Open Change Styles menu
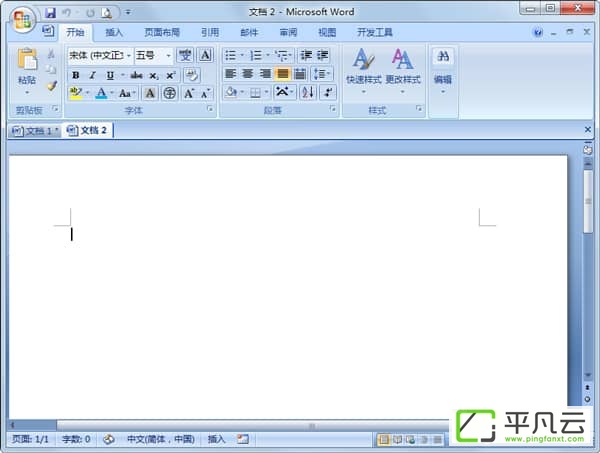 403,71
